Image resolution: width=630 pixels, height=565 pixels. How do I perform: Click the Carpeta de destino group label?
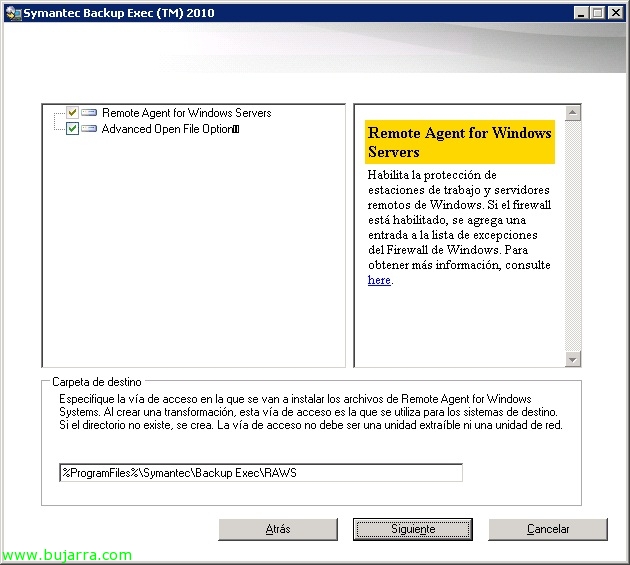(97, 382)
